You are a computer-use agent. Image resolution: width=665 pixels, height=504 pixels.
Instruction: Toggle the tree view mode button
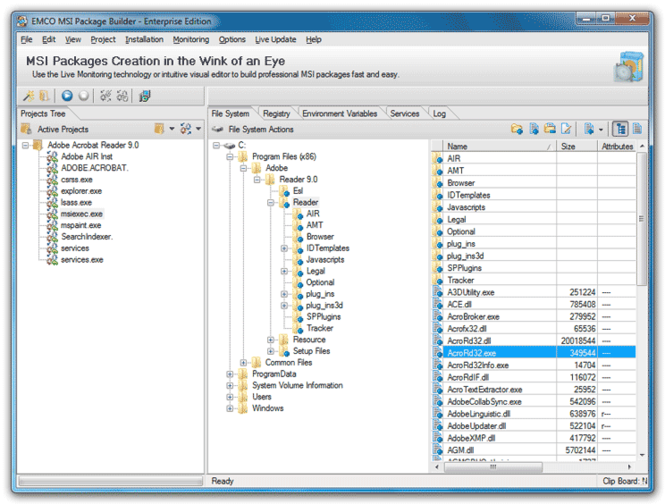point(621,129)
